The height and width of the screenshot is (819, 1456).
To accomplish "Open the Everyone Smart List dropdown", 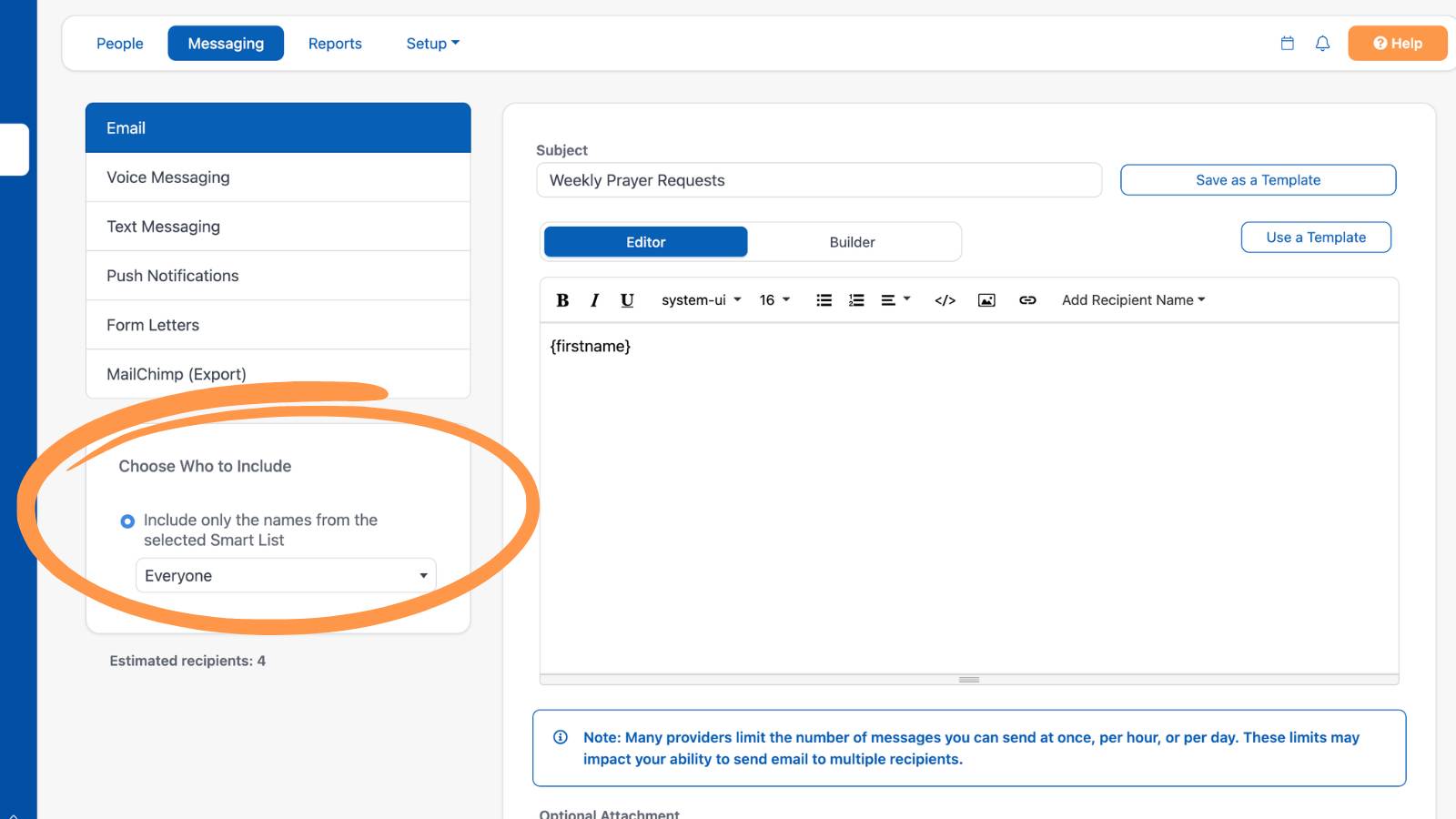I will pyautogui.click(x=286, y=575).
